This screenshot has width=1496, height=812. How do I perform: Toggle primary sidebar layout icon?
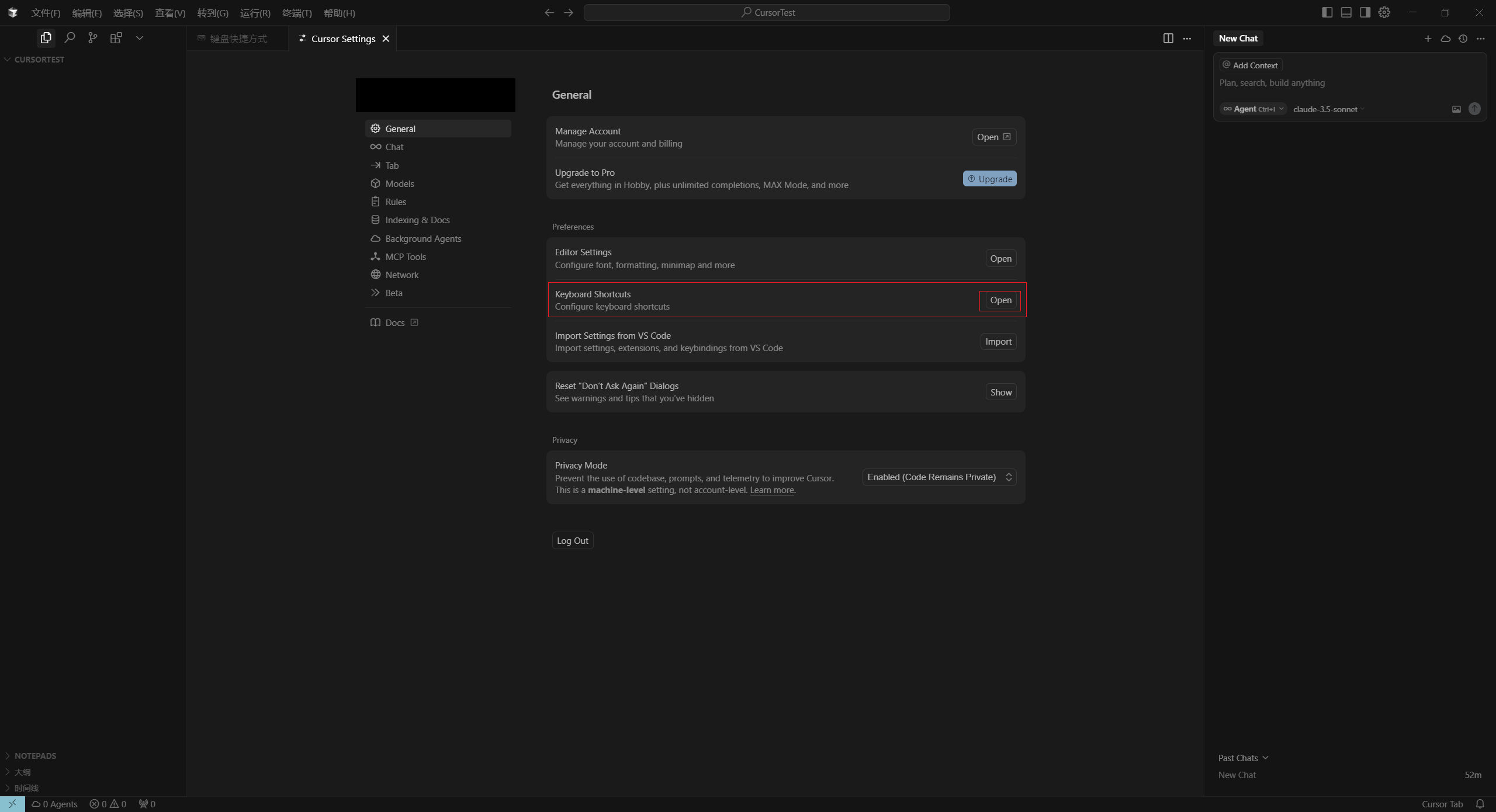pyautogui.click(x=1327, y=12)
